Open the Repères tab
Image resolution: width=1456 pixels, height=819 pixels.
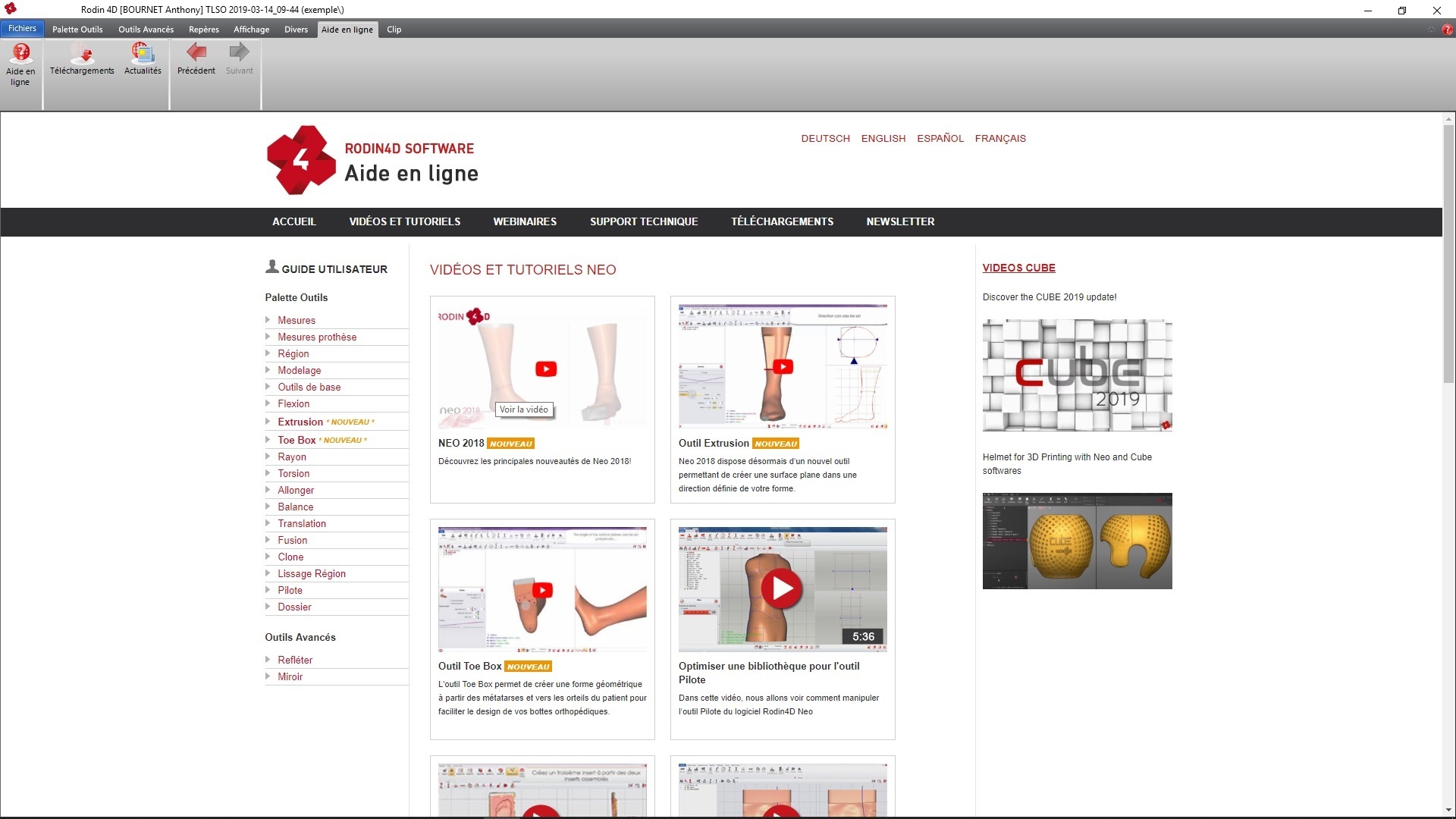[204, 30]
